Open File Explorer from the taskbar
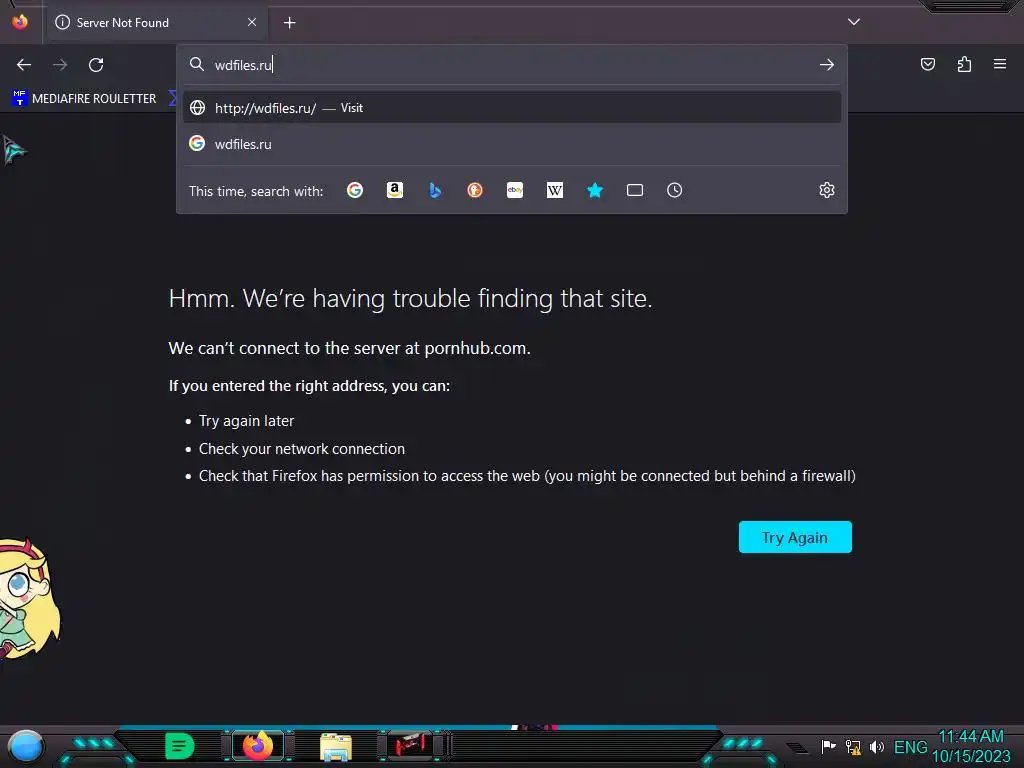This screenshot has width=1024, height=768. [x=336, y=747]
